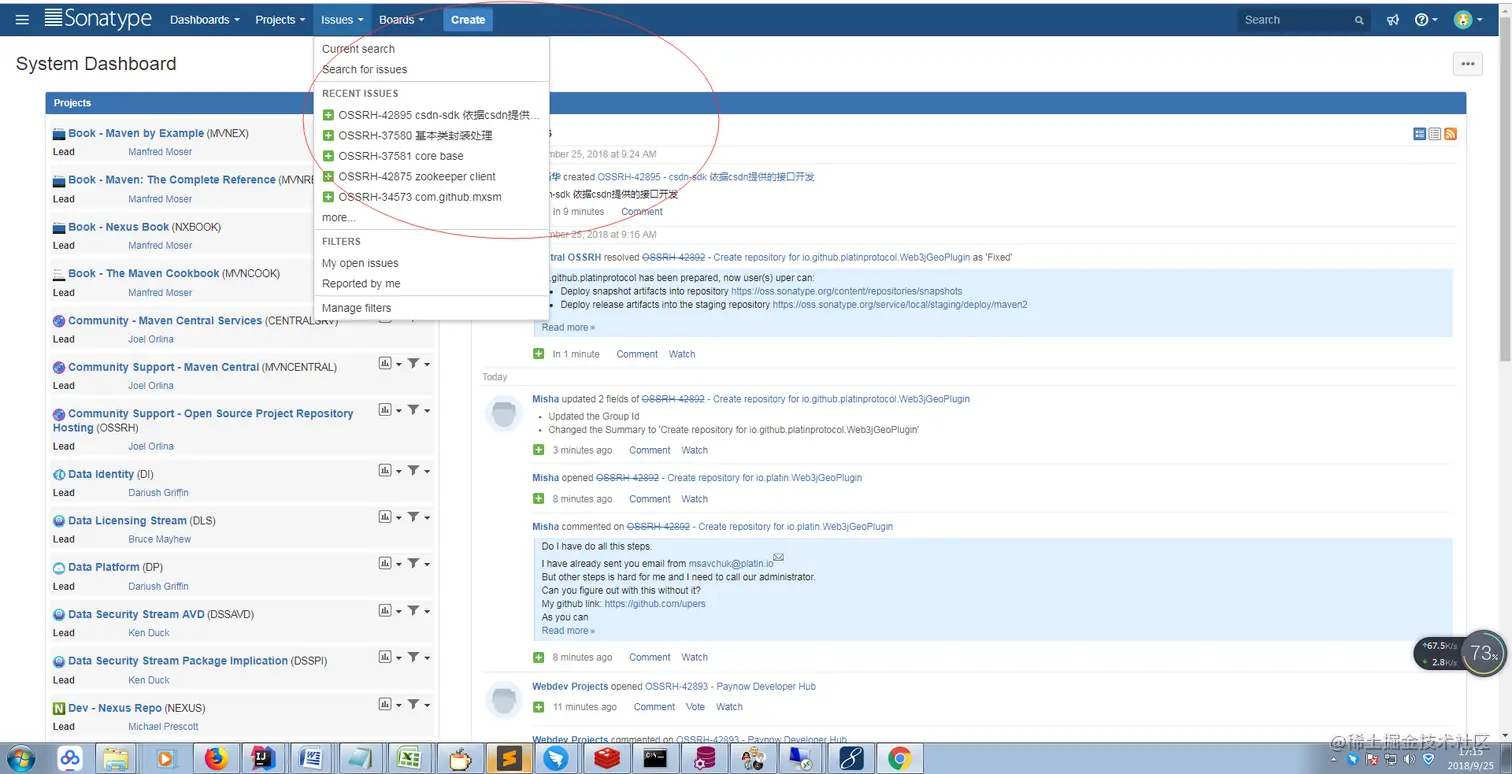Open 'Dev - Nexus Repo' project link
The image size is (1512, 774).
pyautogui.click(x=114, y=708)
